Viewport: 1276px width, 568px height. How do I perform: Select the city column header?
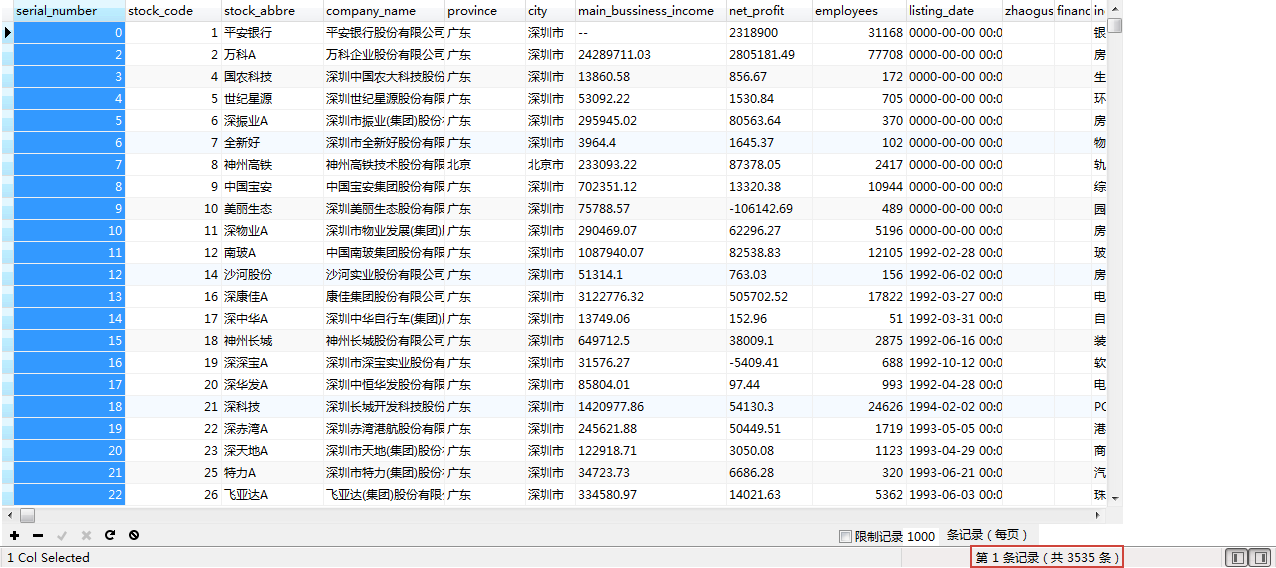[x=550, y=11]
